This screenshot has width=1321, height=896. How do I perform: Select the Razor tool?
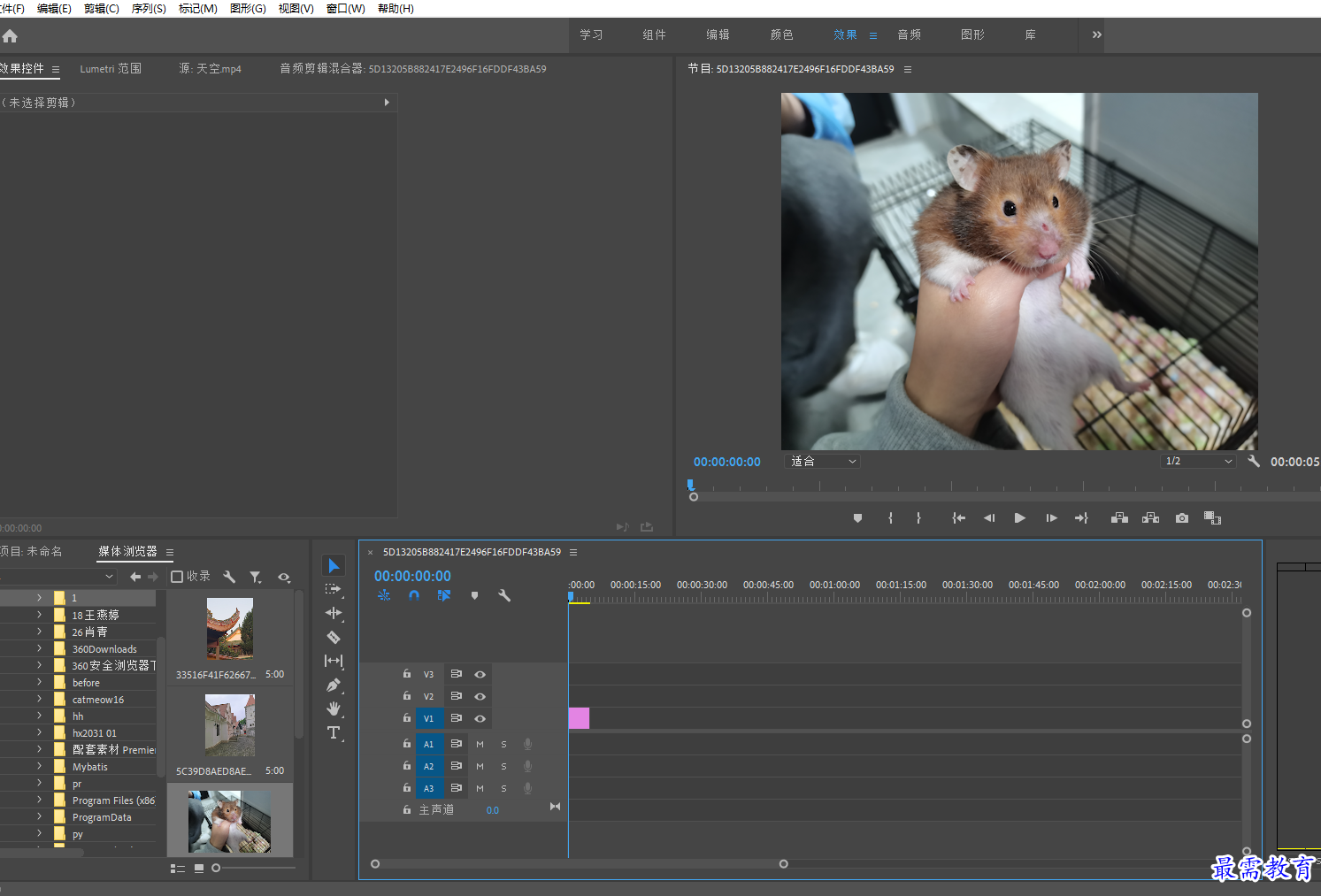[x=334, y=637]
